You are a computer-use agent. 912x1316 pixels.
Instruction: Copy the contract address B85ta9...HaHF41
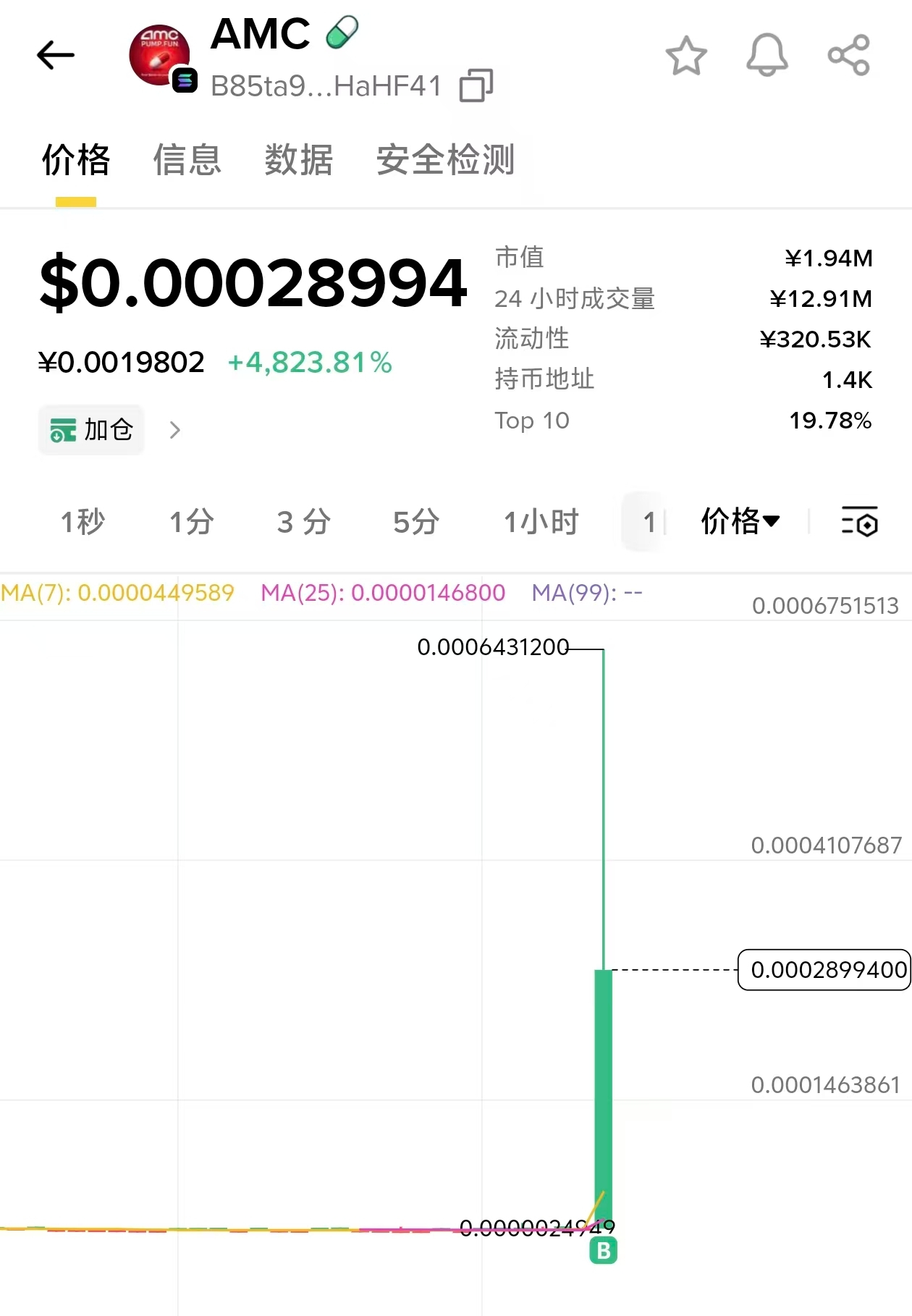point(476,85)
